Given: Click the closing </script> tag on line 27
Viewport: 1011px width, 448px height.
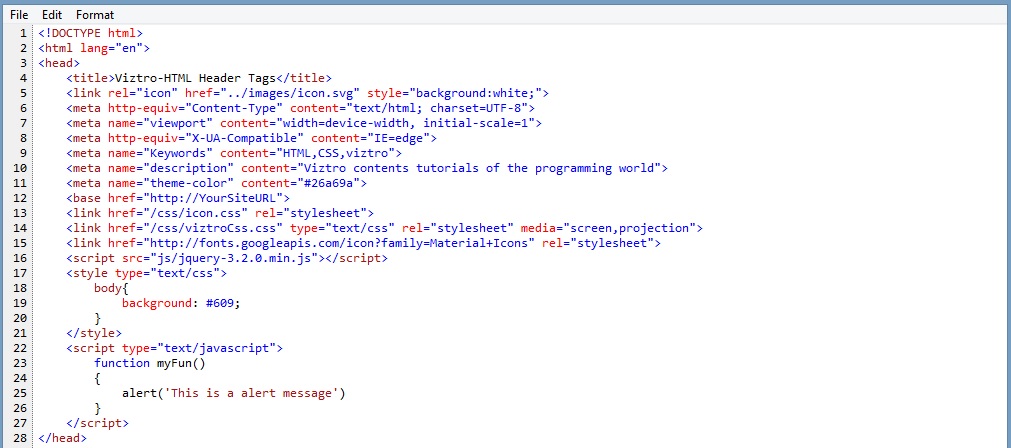Looking at the screenshot, I should 97,423.
